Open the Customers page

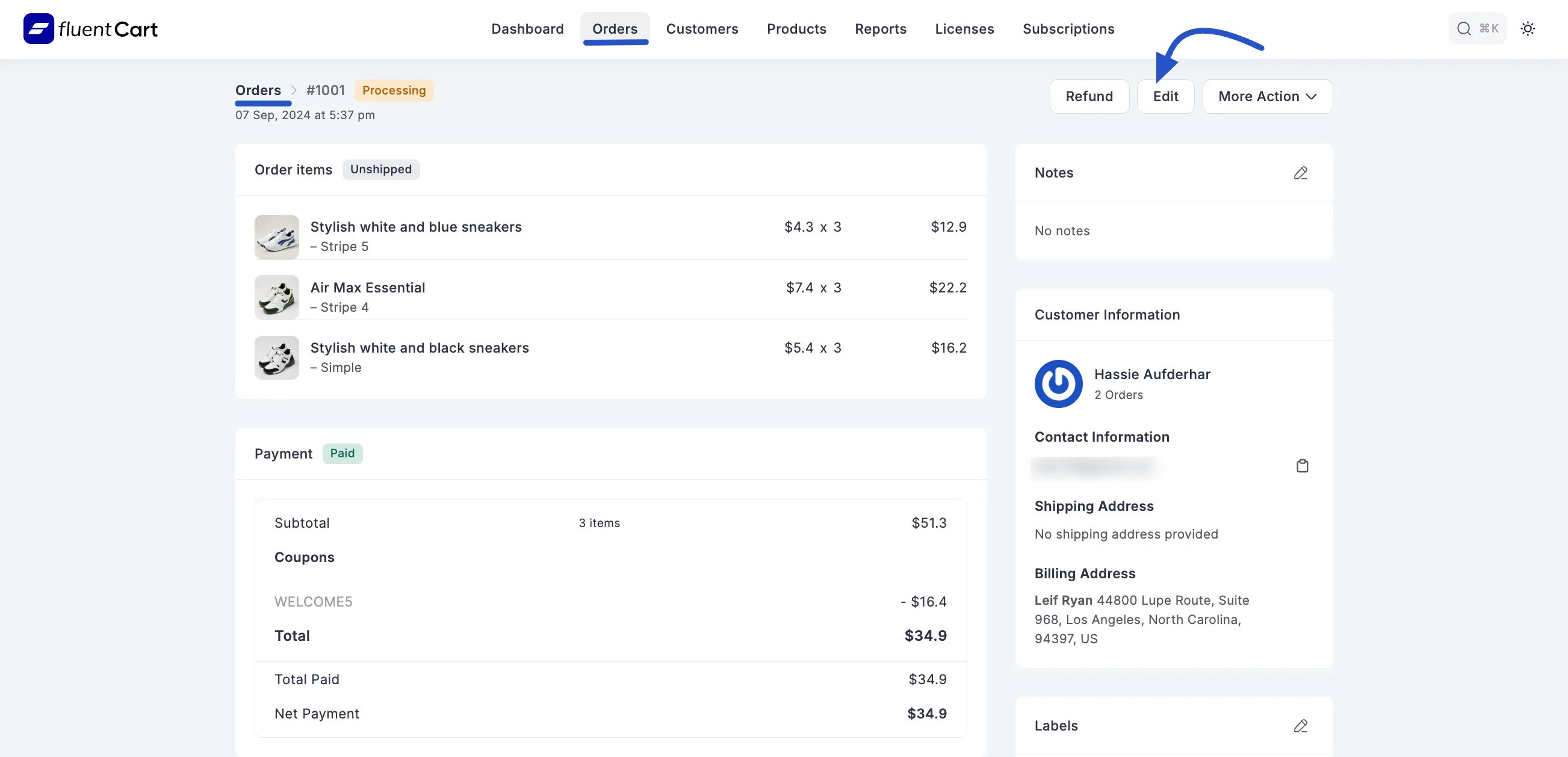tap(702, 29)
